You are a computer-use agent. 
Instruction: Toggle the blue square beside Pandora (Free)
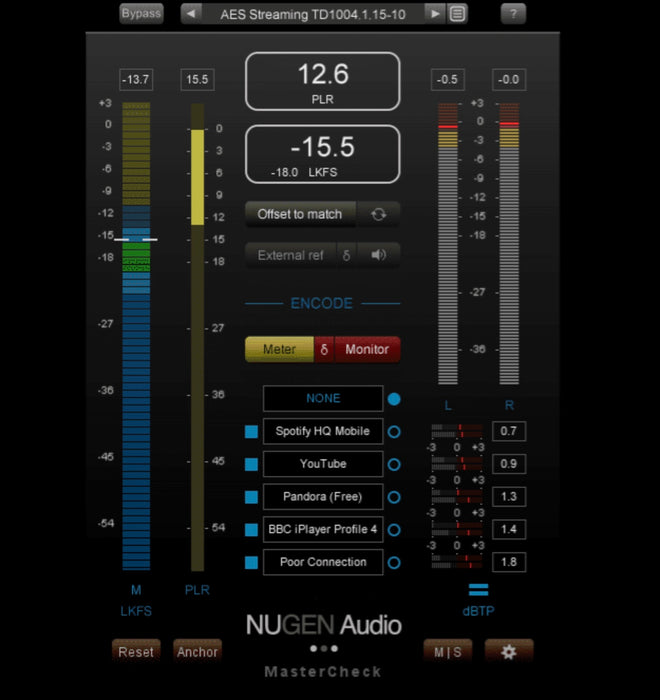(x=251, y=497)
